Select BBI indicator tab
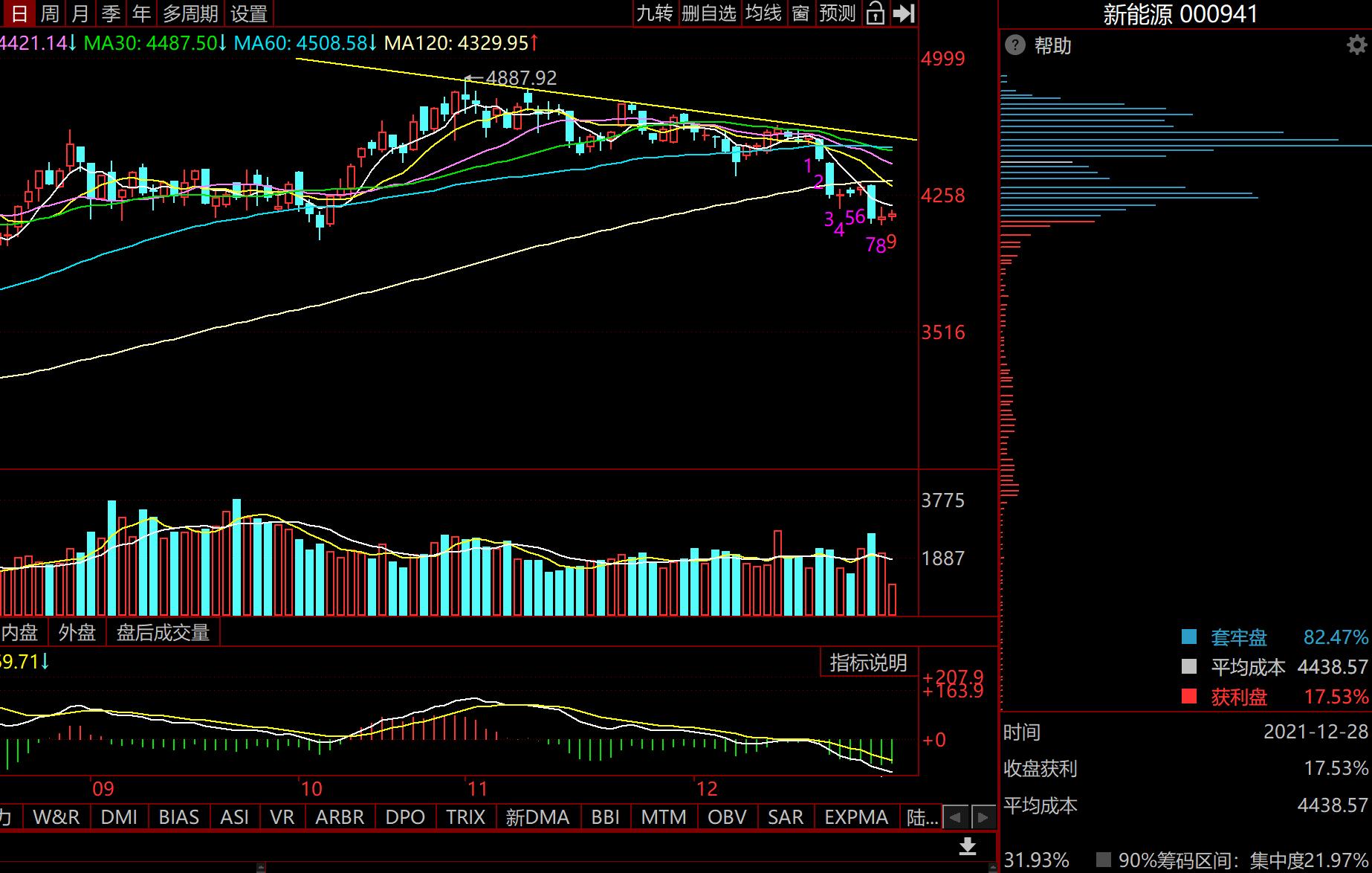 (x=605, y=816)
